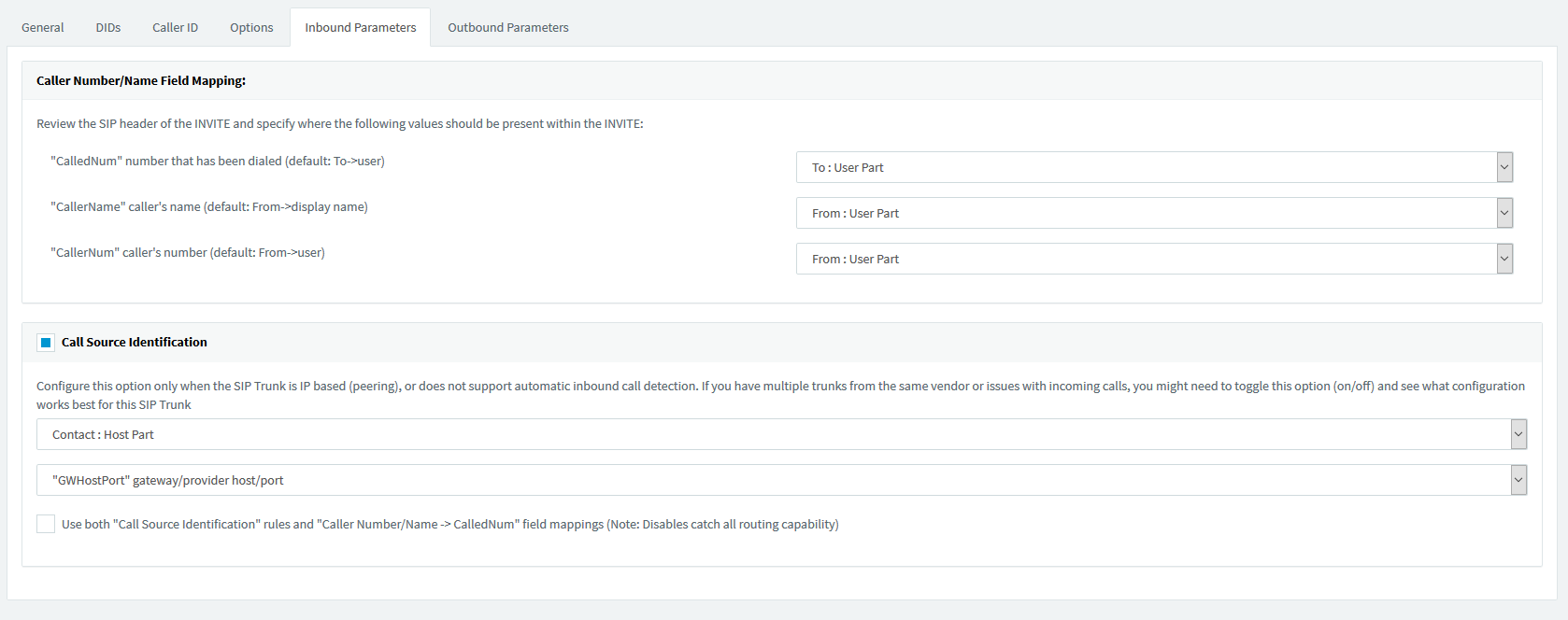Screen dimensions: 1568x620
Task: Click the 'Use both Call Source Identification' label text
Action: coord(449,525)
